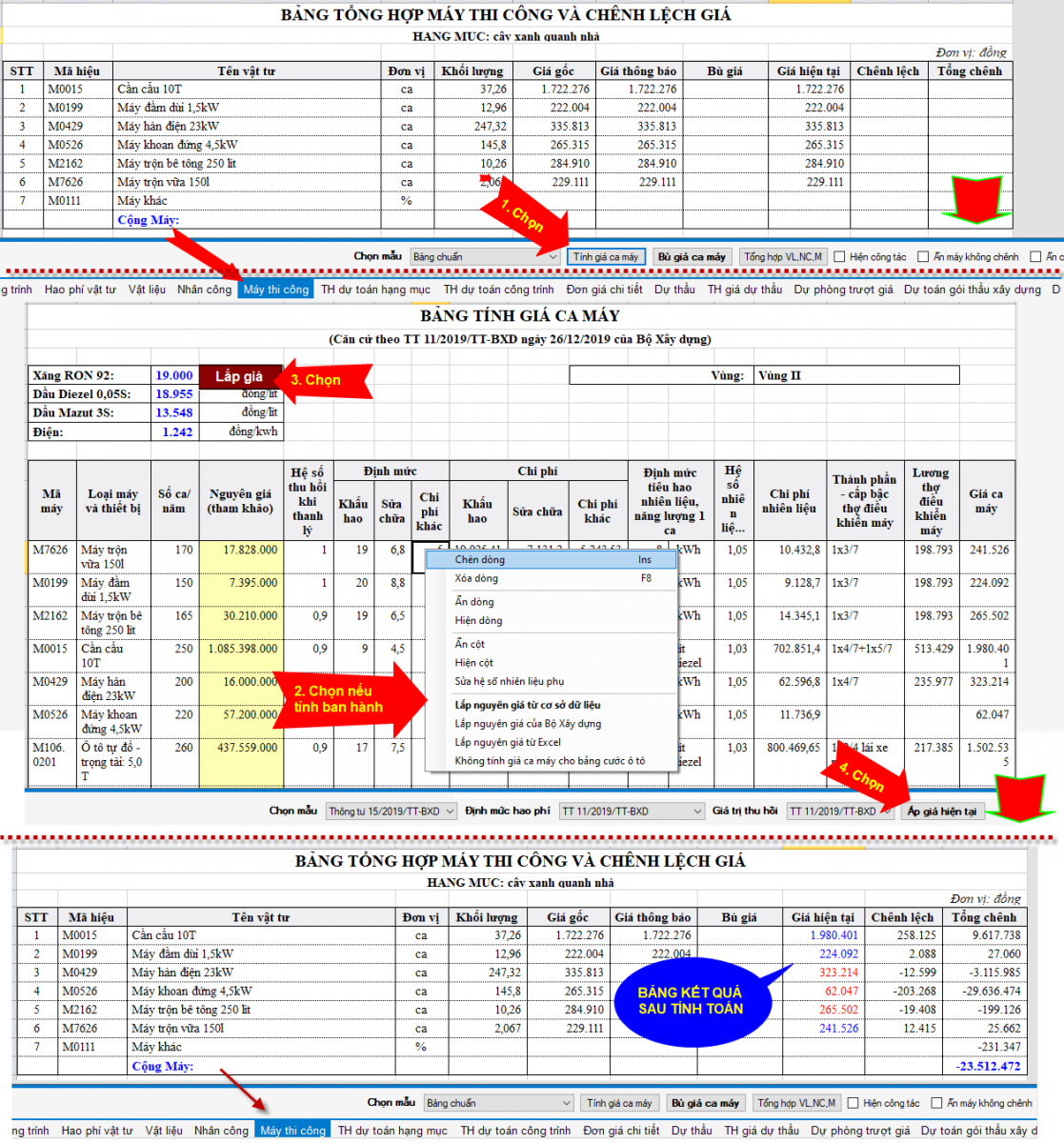Toggle Ẩn máy không chênh in bottom toolbar
The width and height of the screenshot is (1064, 1143).
click(x=937, y=1103)
